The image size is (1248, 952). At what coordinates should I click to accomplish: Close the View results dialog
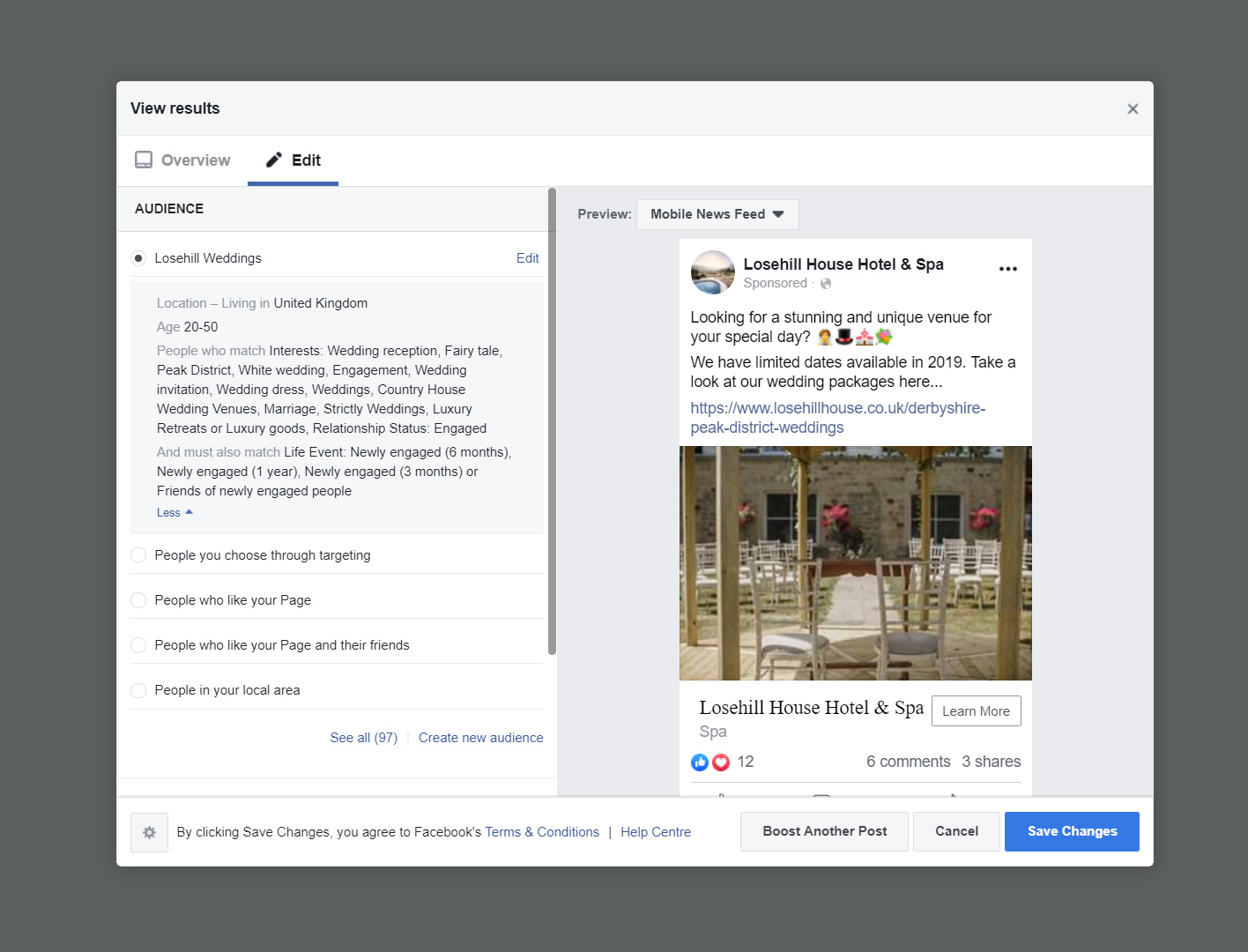tap(1133, 108)
